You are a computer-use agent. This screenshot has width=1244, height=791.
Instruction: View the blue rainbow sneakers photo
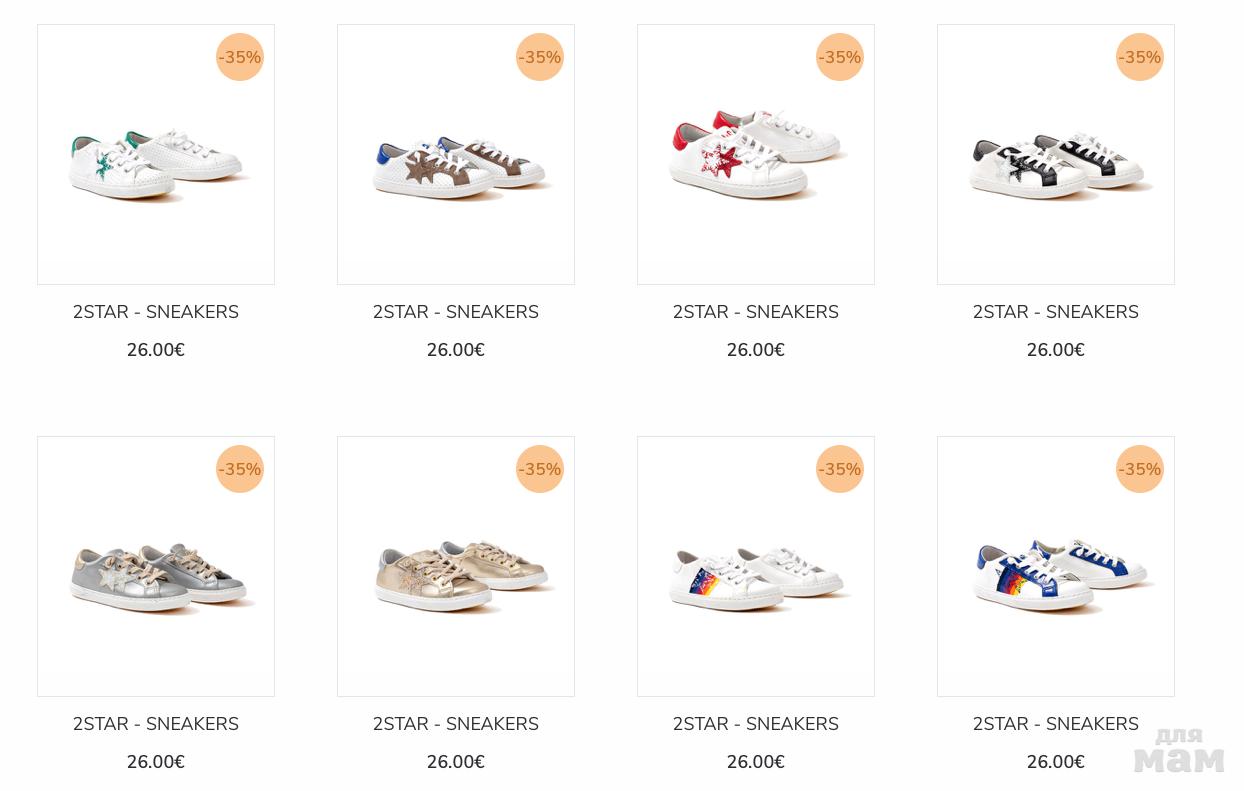tap(1056, 574)
